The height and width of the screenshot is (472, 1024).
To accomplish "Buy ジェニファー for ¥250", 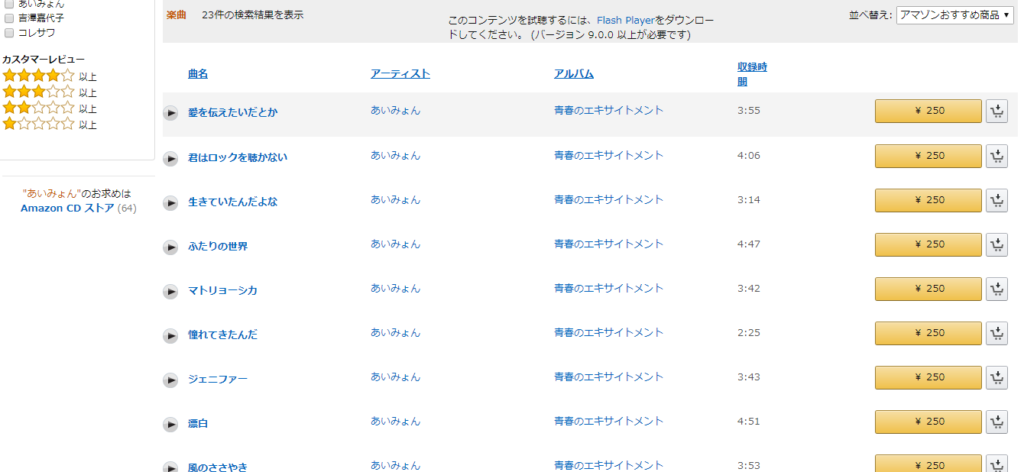I will click(928, 378).
